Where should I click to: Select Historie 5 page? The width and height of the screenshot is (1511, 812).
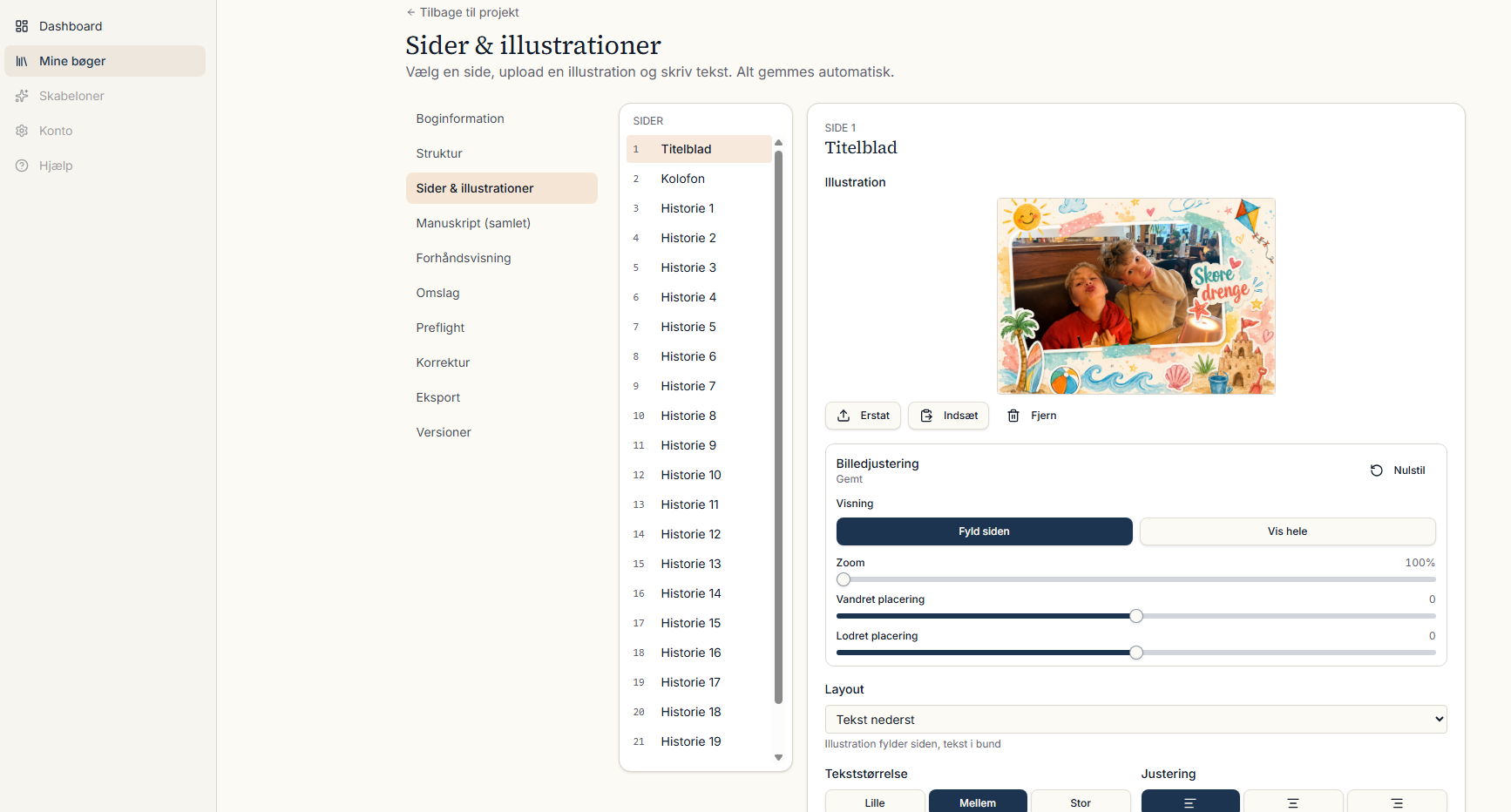[x=699, y=327]
